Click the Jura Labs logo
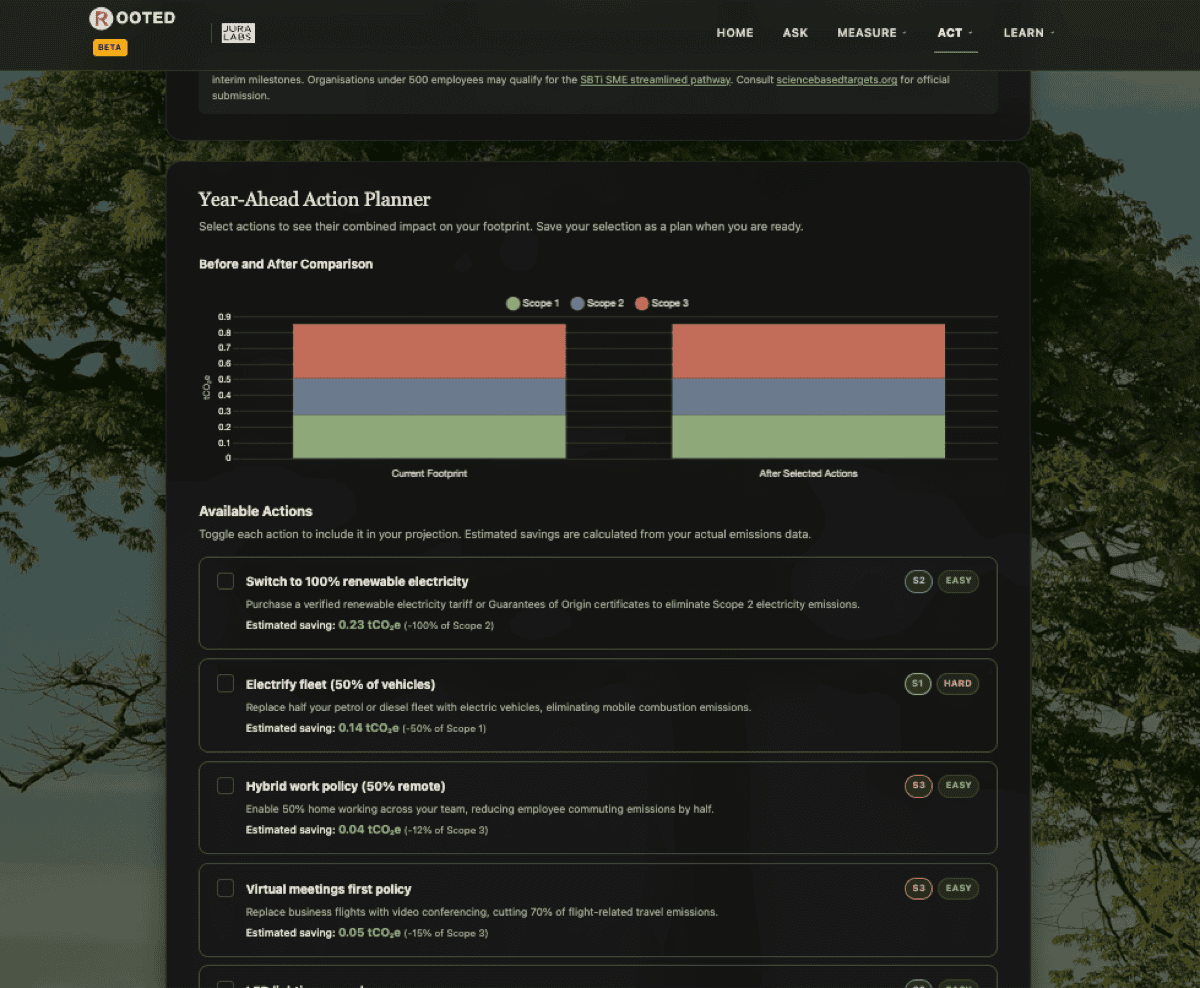Image resolution: width=1200 pixels, height=988 pixels. 237,33
